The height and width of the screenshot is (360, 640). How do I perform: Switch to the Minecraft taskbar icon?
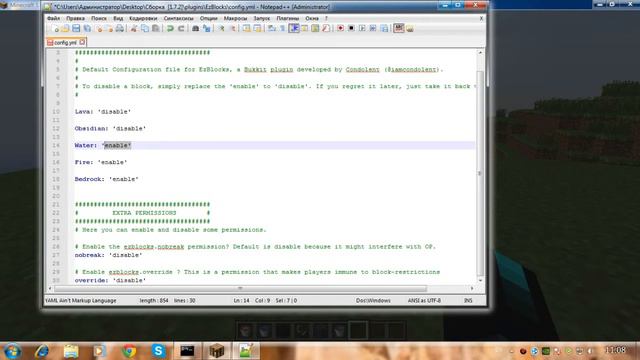[216, 351]
